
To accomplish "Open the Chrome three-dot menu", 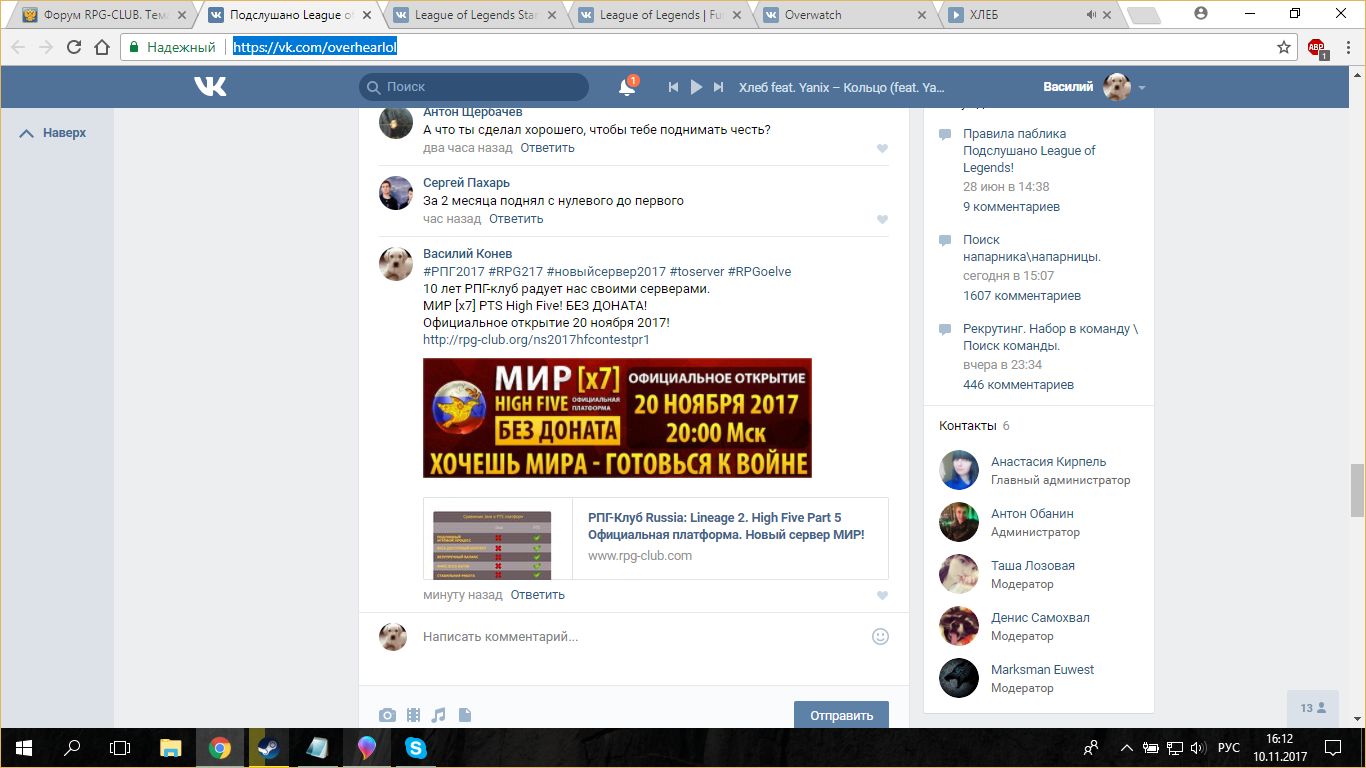I will (1347, 47).
